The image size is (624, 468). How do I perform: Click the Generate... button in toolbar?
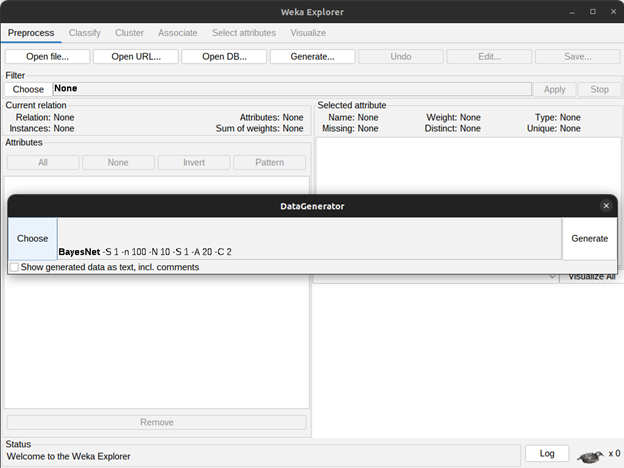[x=312, y=57]
